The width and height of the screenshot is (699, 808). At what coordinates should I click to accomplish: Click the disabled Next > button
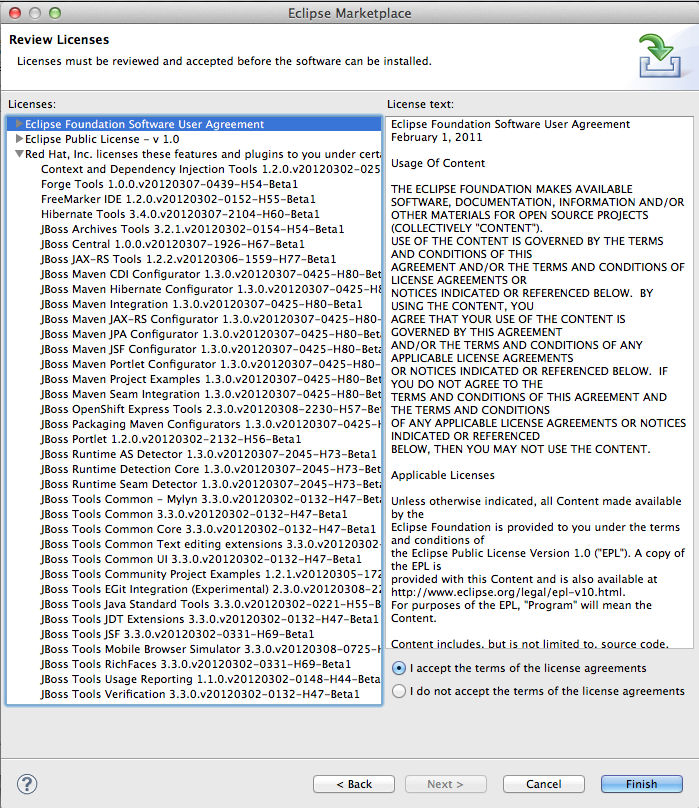[445, 784]
